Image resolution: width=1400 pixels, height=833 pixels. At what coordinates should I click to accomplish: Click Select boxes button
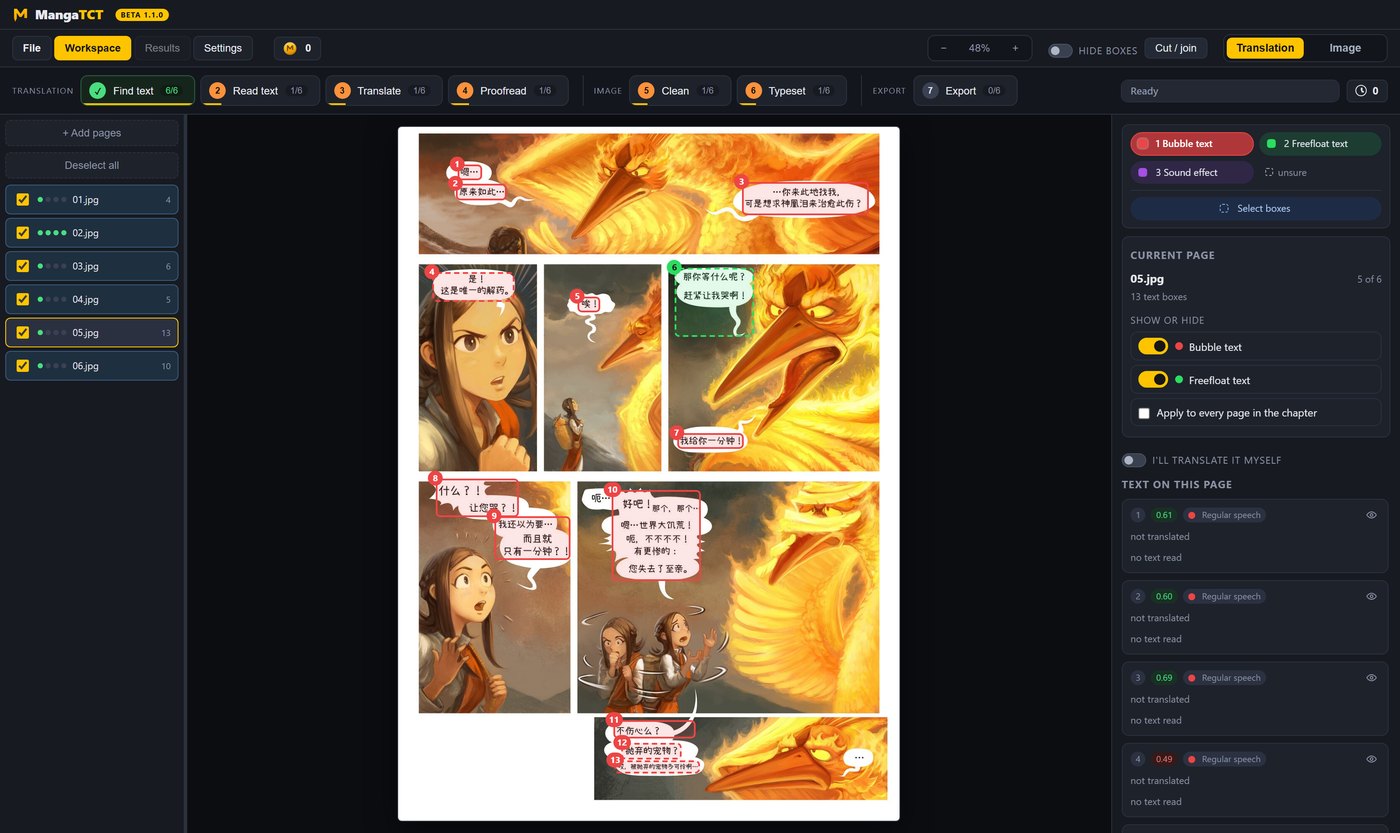pyautogui.click(x=1256, y=208)
